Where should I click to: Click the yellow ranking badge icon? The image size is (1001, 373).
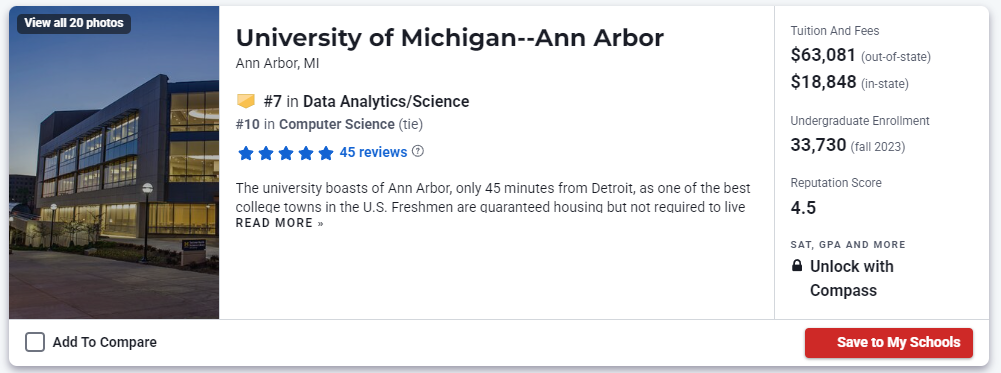coord(246,101)
